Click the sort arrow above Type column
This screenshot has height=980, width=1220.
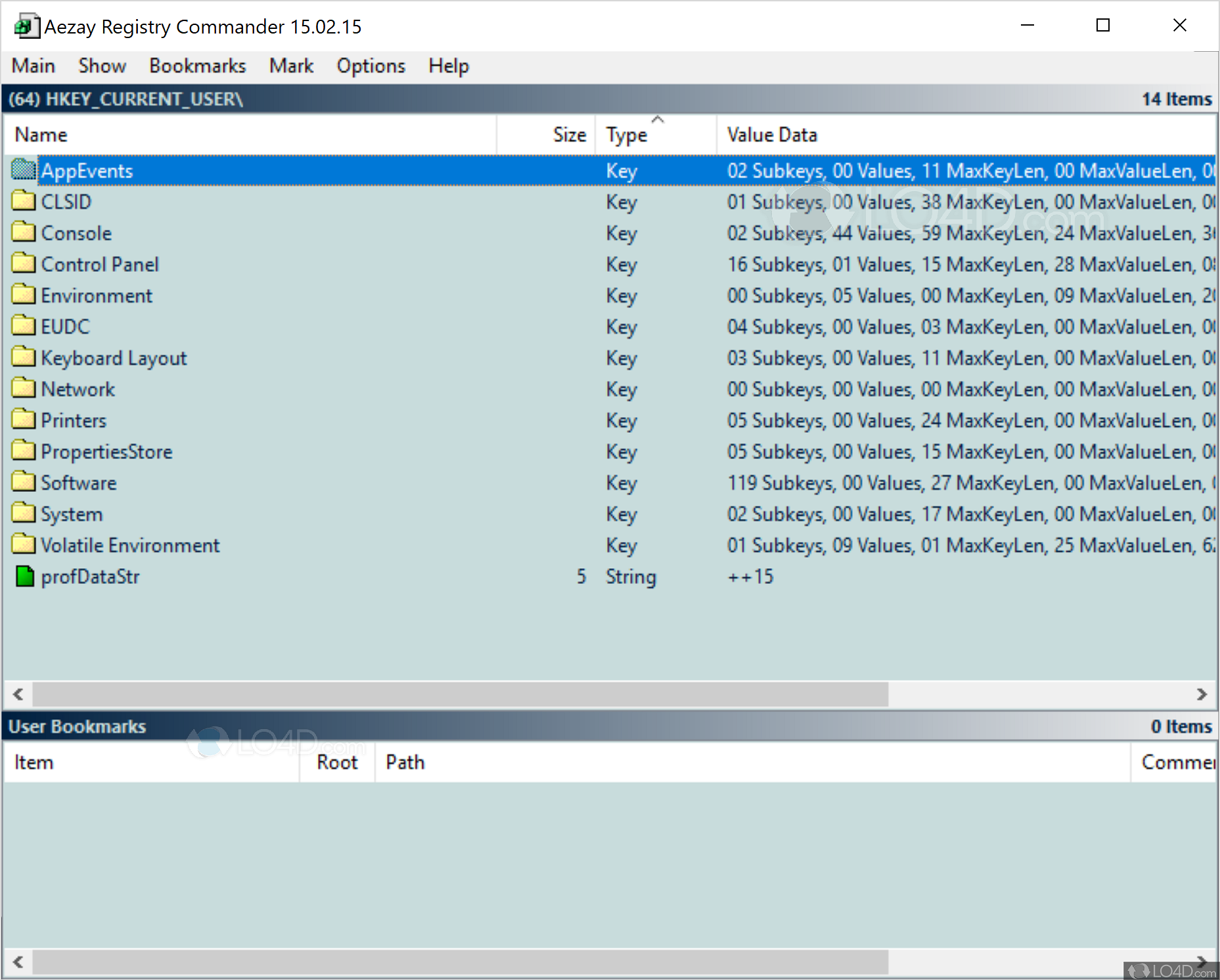pyautogui.click(x=658, y=120)
